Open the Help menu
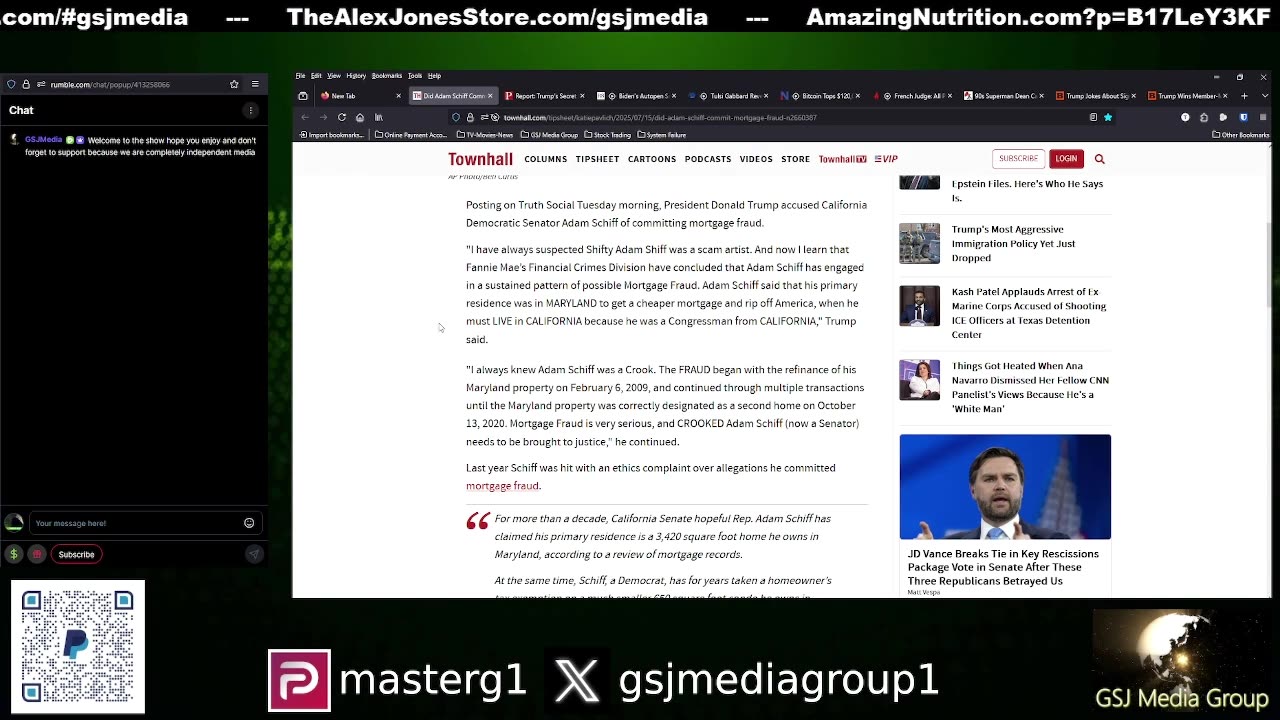 coord(434,75)
